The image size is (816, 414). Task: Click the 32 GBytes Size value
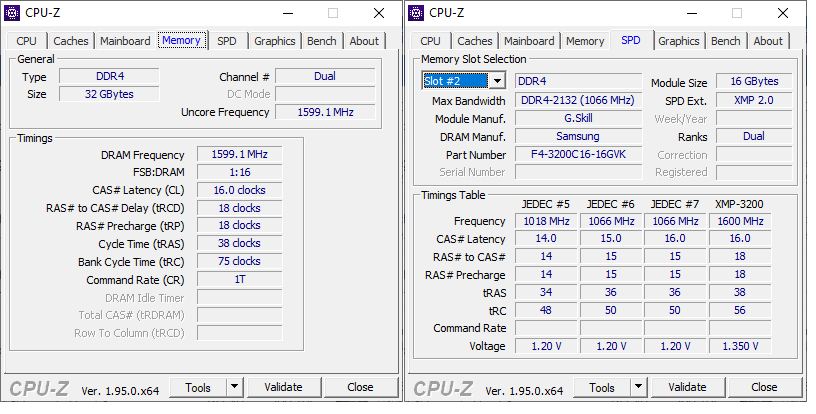coord(109,94)
